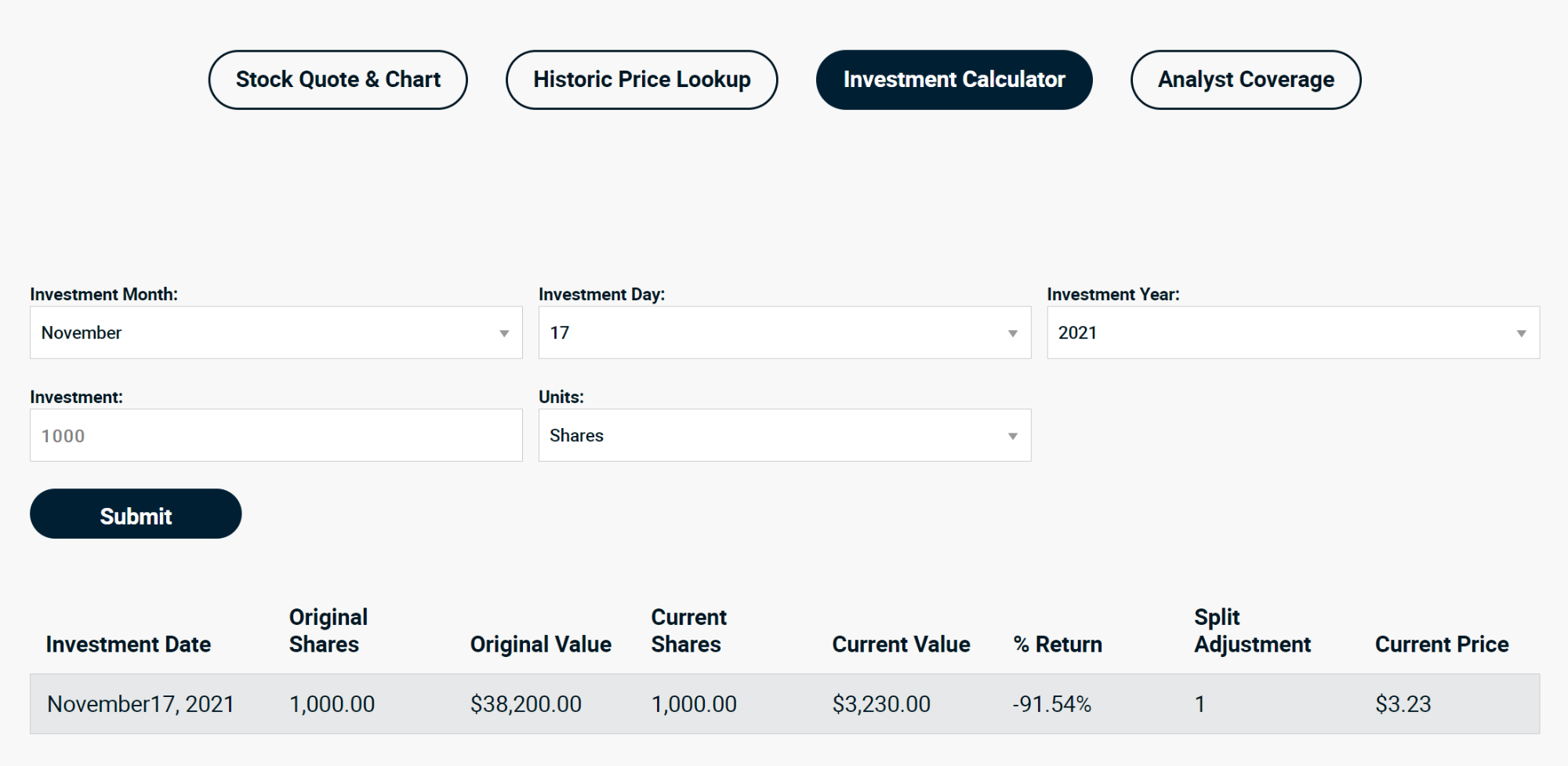Click the Current Price column header
This screenshot has width=1568, height=766.
1441,644
